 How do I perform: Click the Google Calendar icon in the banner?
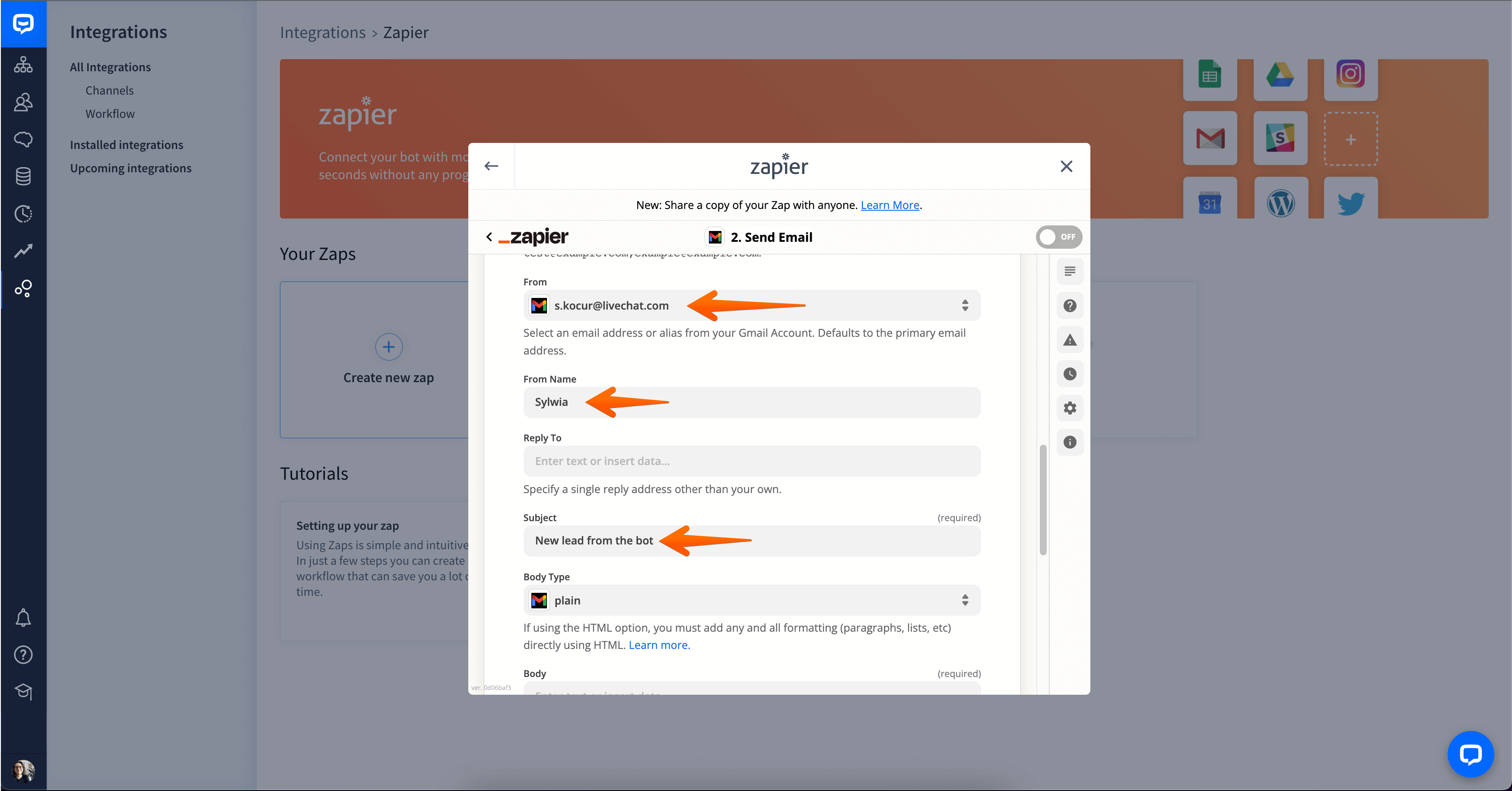point(1210,203)
